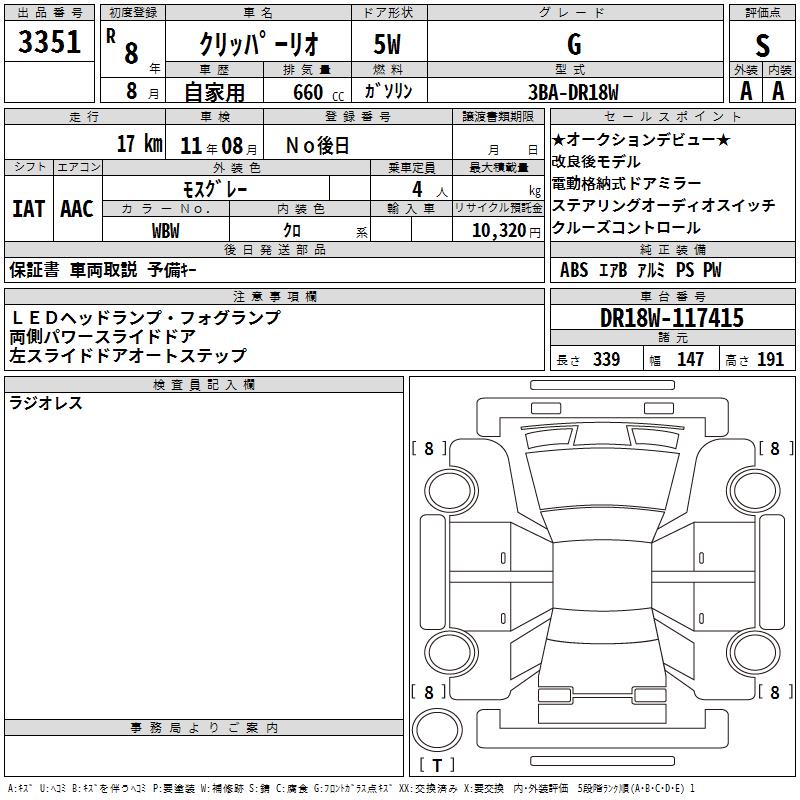Screen dimensions: 800x800
Task: Click ABS in genuine equipment
Action: tap(574, 270)
